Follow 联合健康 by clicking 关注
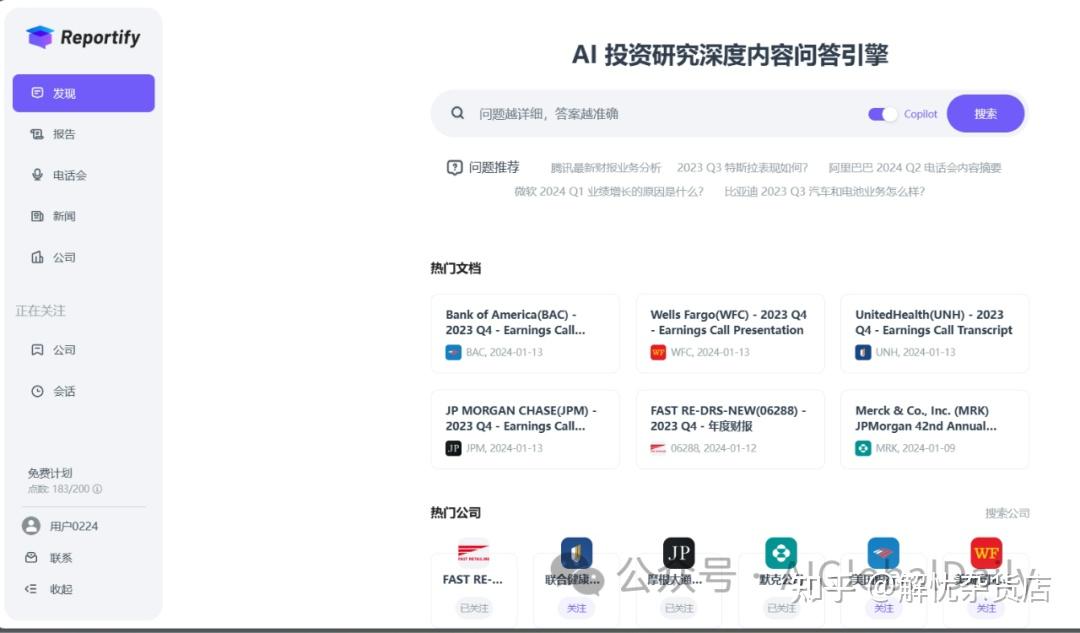1080x633 pixels. coord(576,607)
